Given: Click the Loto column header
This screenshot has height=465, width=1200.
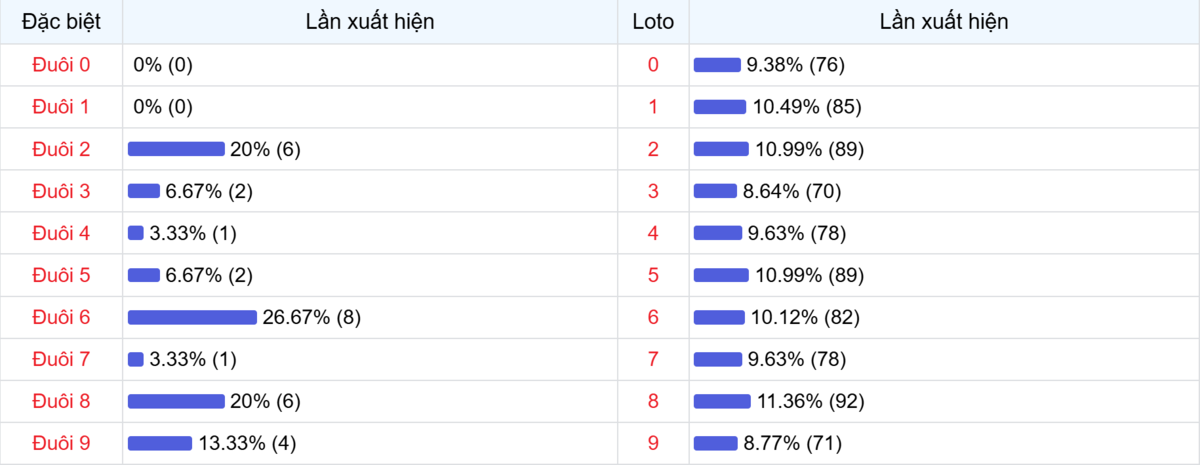Looking at the screenshot, I should click(x=653, y=21).
